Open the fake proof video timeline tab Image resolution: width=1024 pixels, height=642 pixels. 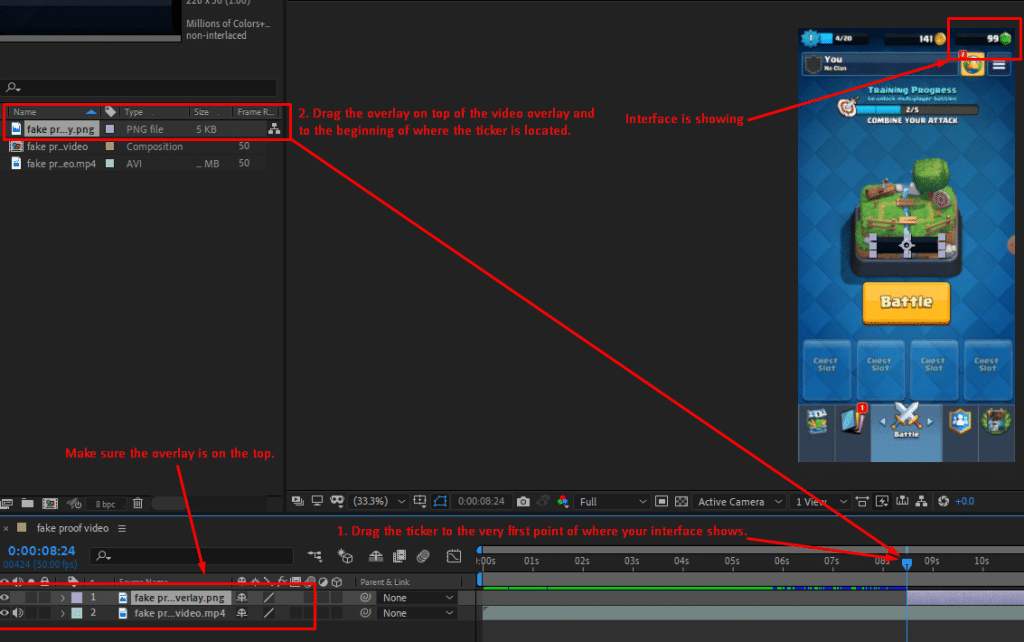click(x=72, y=528)
